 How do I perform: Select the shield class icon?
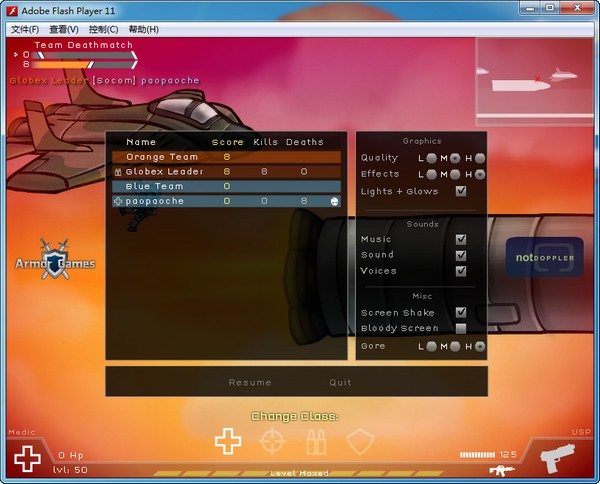[359, 441]
